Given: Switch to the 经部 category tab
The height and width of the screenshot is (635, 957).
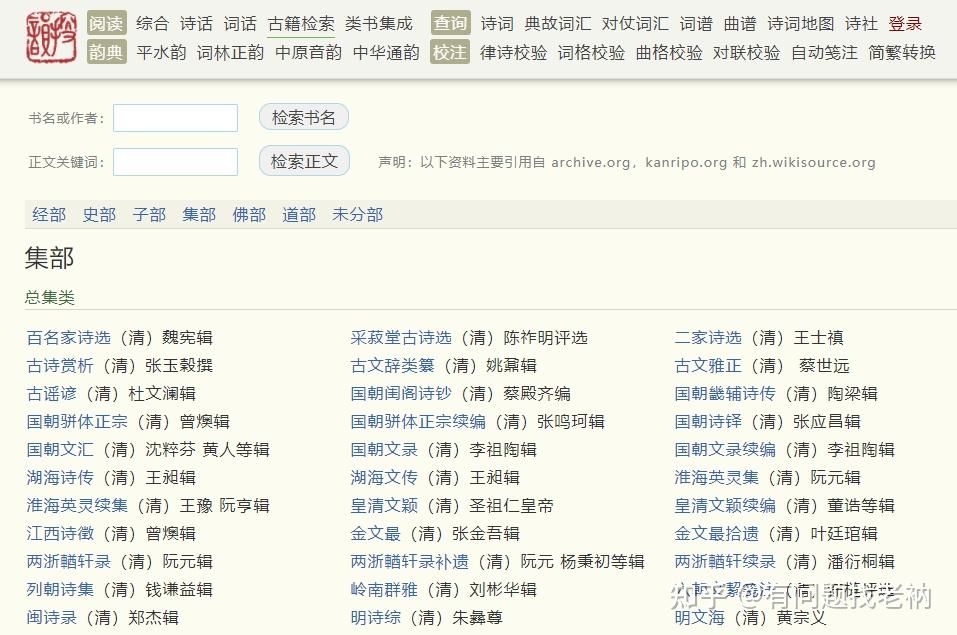Looking at the screenshot, I should tap(49, 214).
